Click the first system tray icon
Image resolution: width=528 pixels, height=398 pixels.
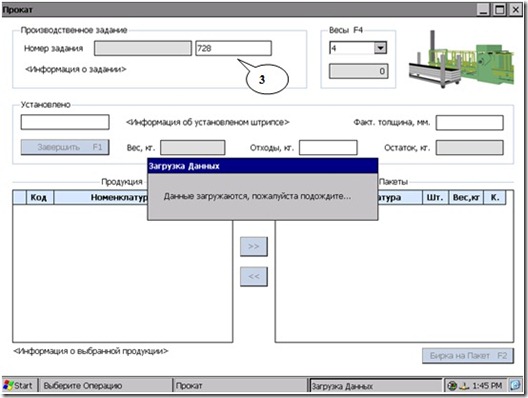pos(452,386)
